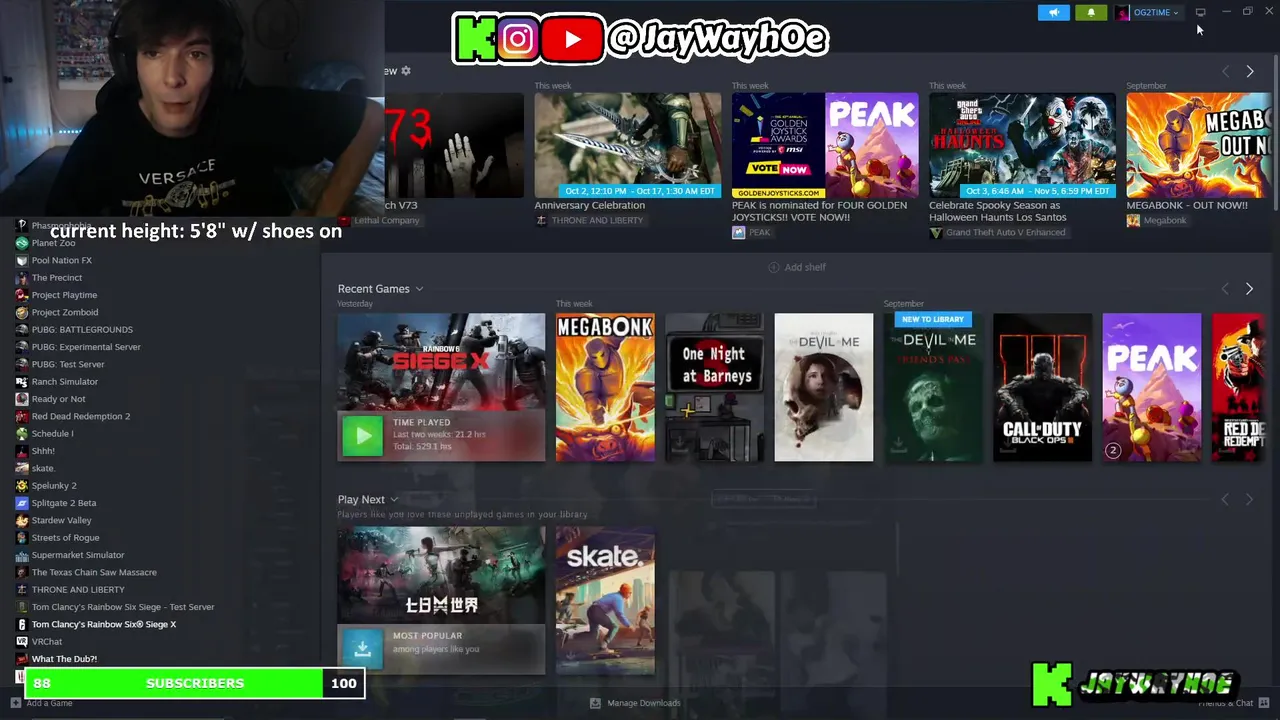1280x720 pixels.
Task: Advance Recent Games shelf right arrow
Action: [x=1249, y=289]
